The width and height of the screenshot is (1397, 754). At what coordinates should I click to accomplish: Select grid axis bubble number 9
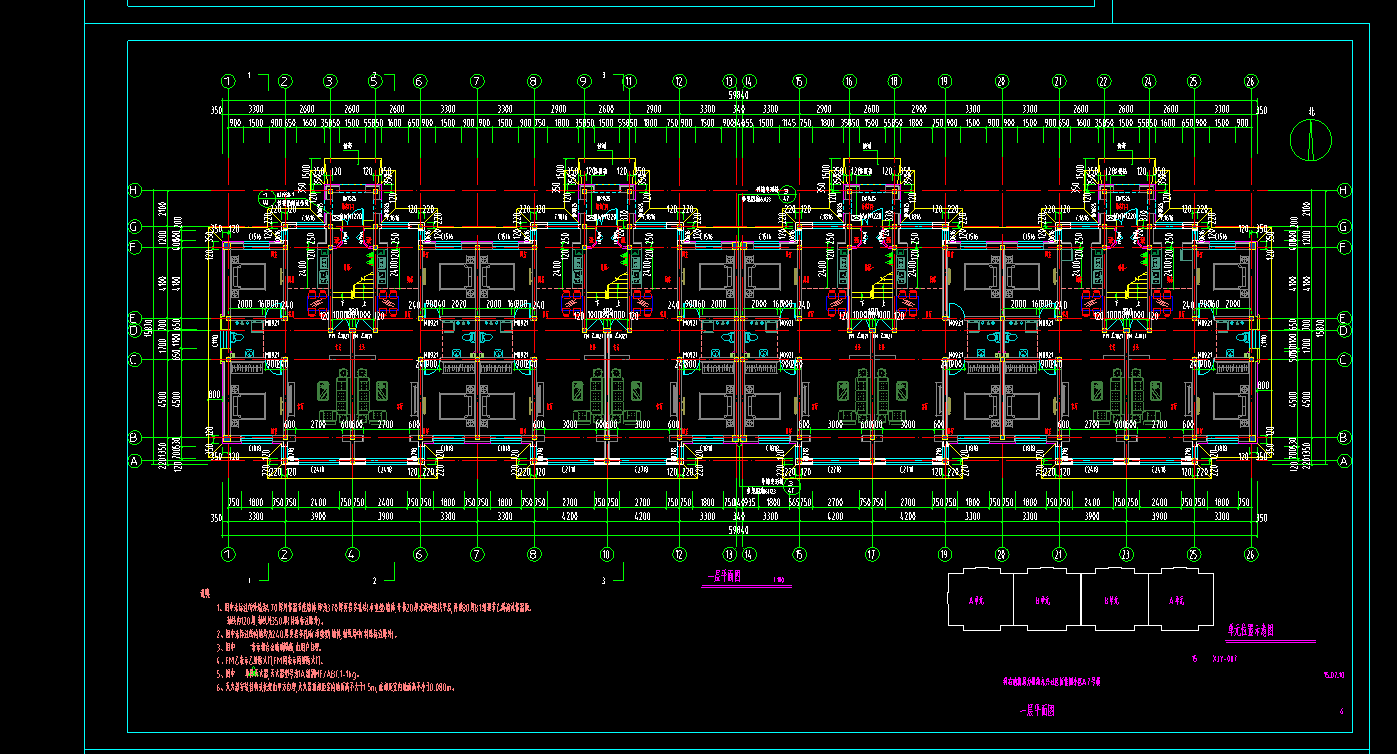pos(584,81)
